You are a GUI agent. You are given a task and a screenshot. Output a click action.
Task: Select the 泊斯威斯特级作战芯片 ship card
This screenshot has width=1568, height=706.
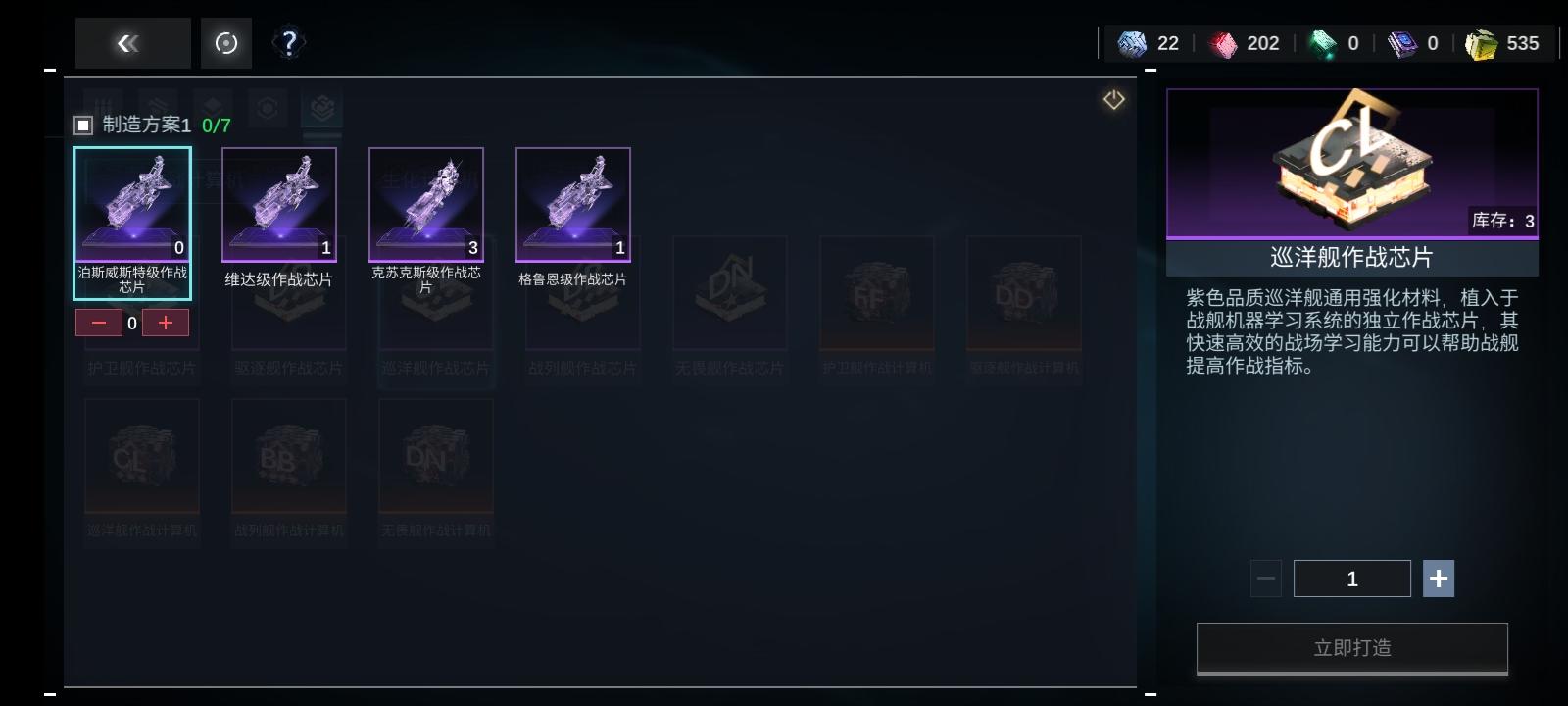pos(132,223)
